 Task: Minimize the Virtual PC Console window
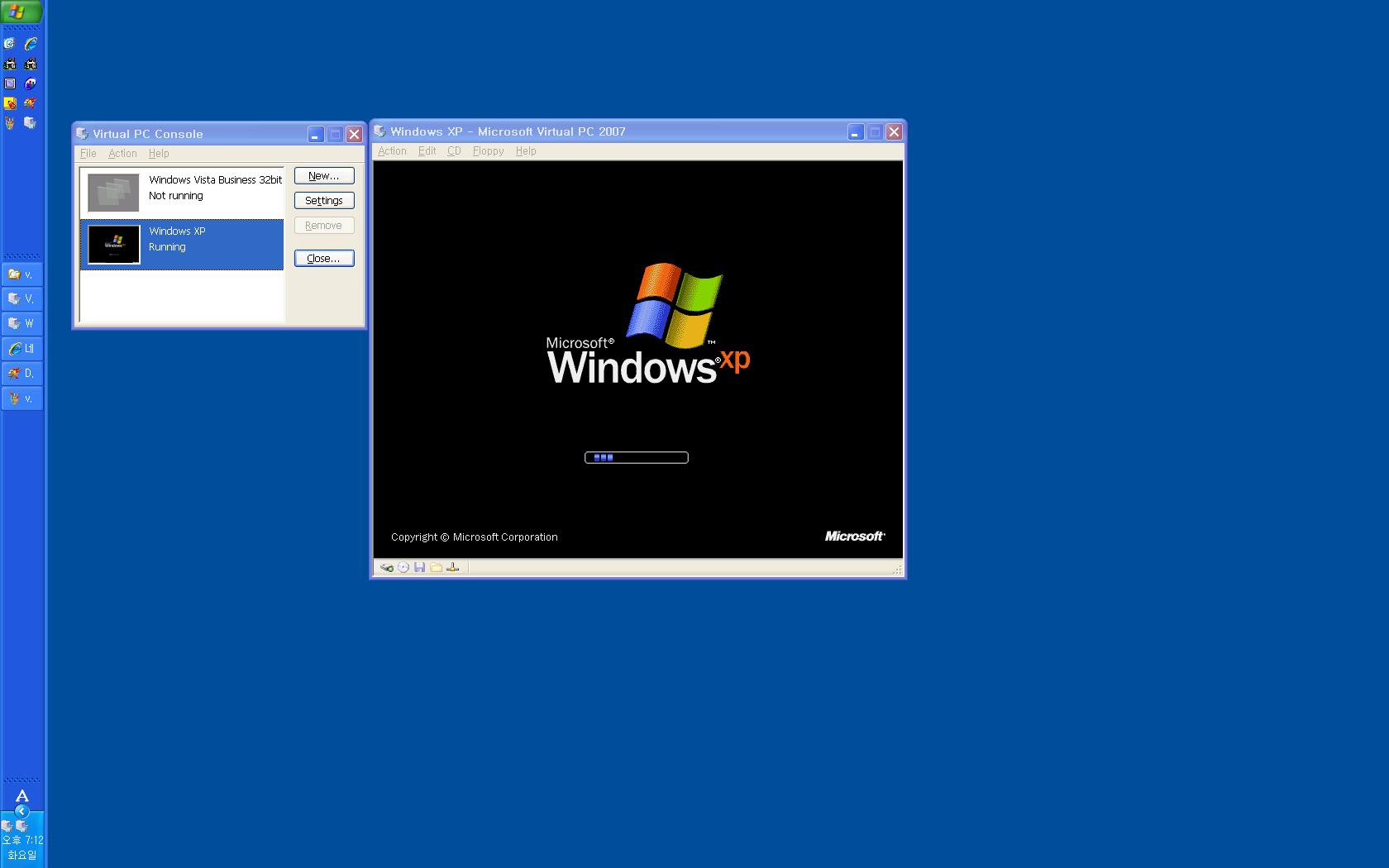(315, 134)
